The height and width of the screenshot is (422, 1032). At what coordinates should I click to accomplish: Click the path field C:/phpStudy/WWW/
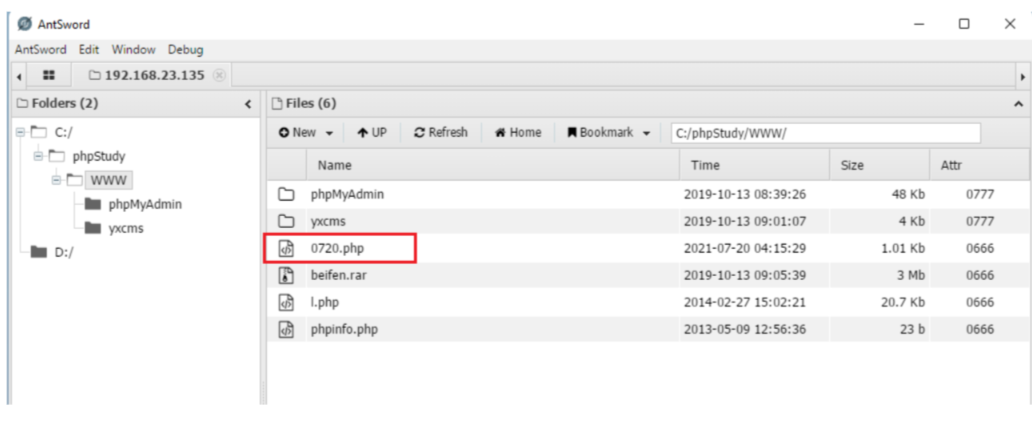point(826,133)
